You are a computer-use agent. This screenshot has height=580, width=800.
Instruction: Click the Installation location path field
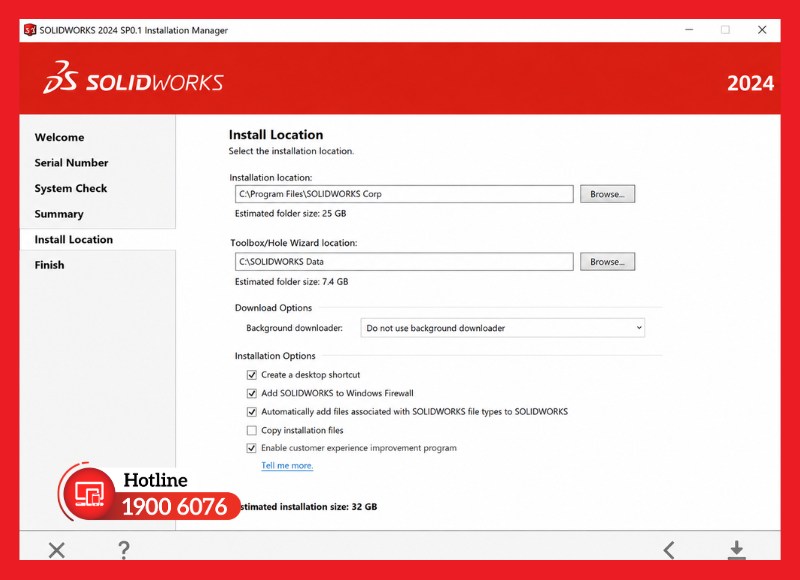pos(404,194)
